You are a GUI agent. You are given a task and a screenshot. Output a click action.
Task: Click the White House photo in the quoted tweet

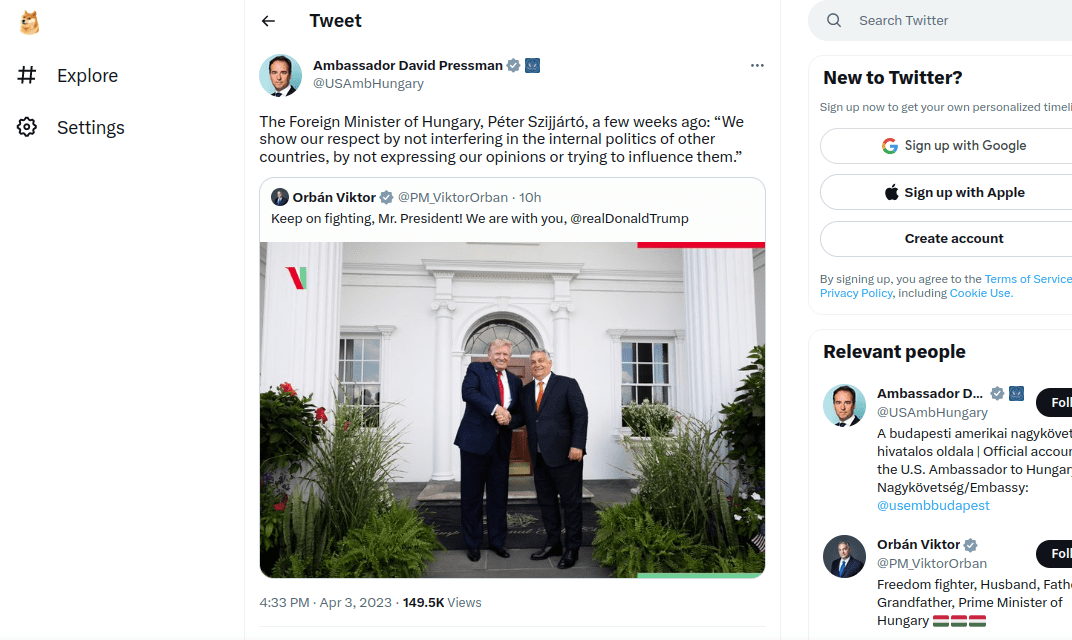[x=512, y=410]
